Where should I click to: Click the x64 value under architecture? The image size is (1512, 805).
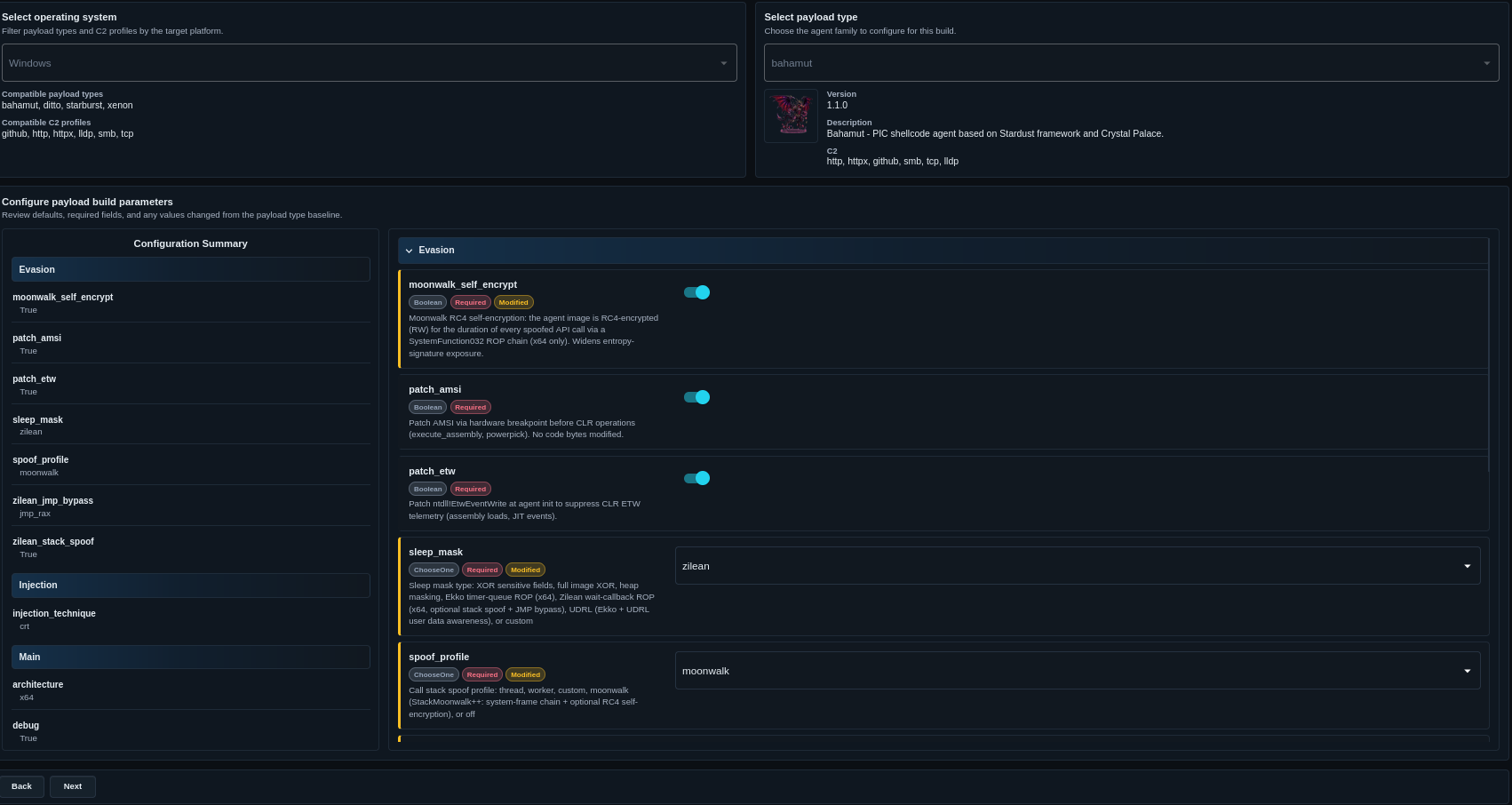point(27,697)
